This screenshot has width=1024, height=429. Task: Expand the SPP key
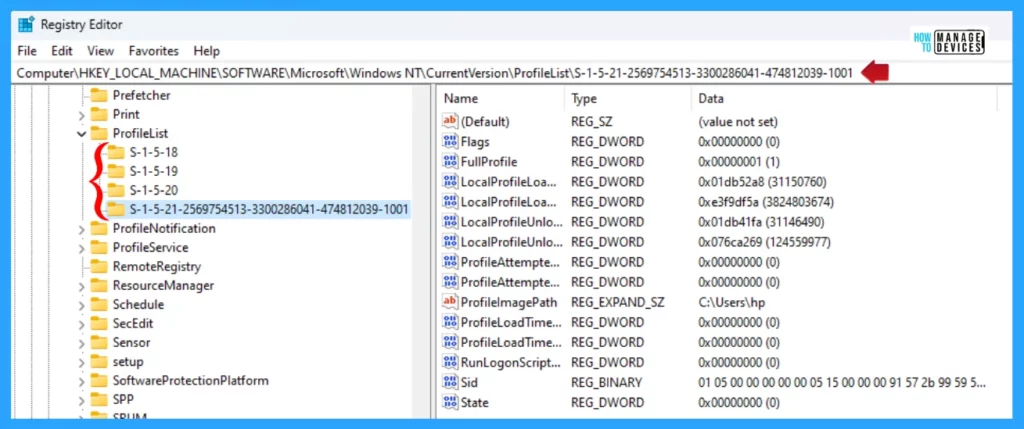82,400
